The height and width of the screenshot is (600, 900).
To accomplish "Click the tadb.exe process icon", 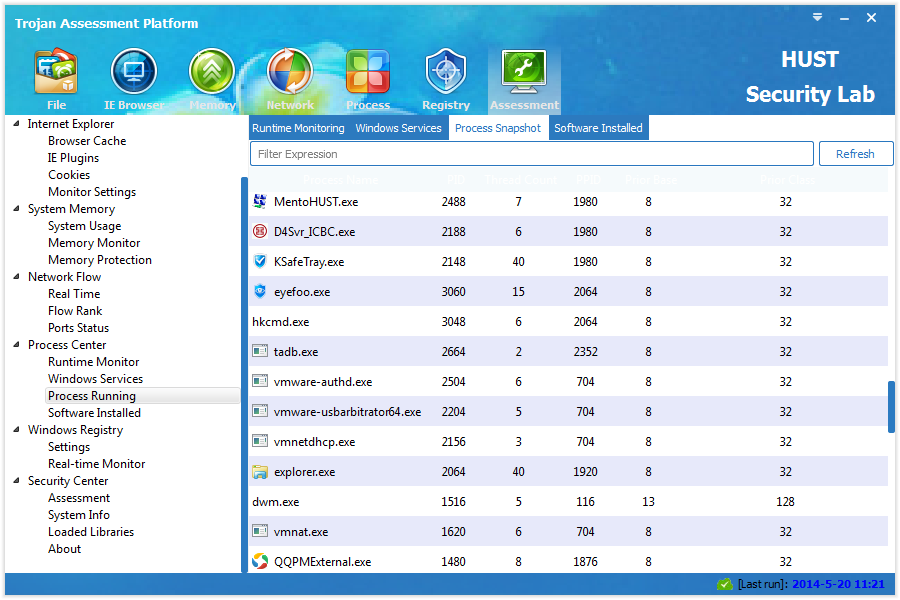I will point(260,351).
